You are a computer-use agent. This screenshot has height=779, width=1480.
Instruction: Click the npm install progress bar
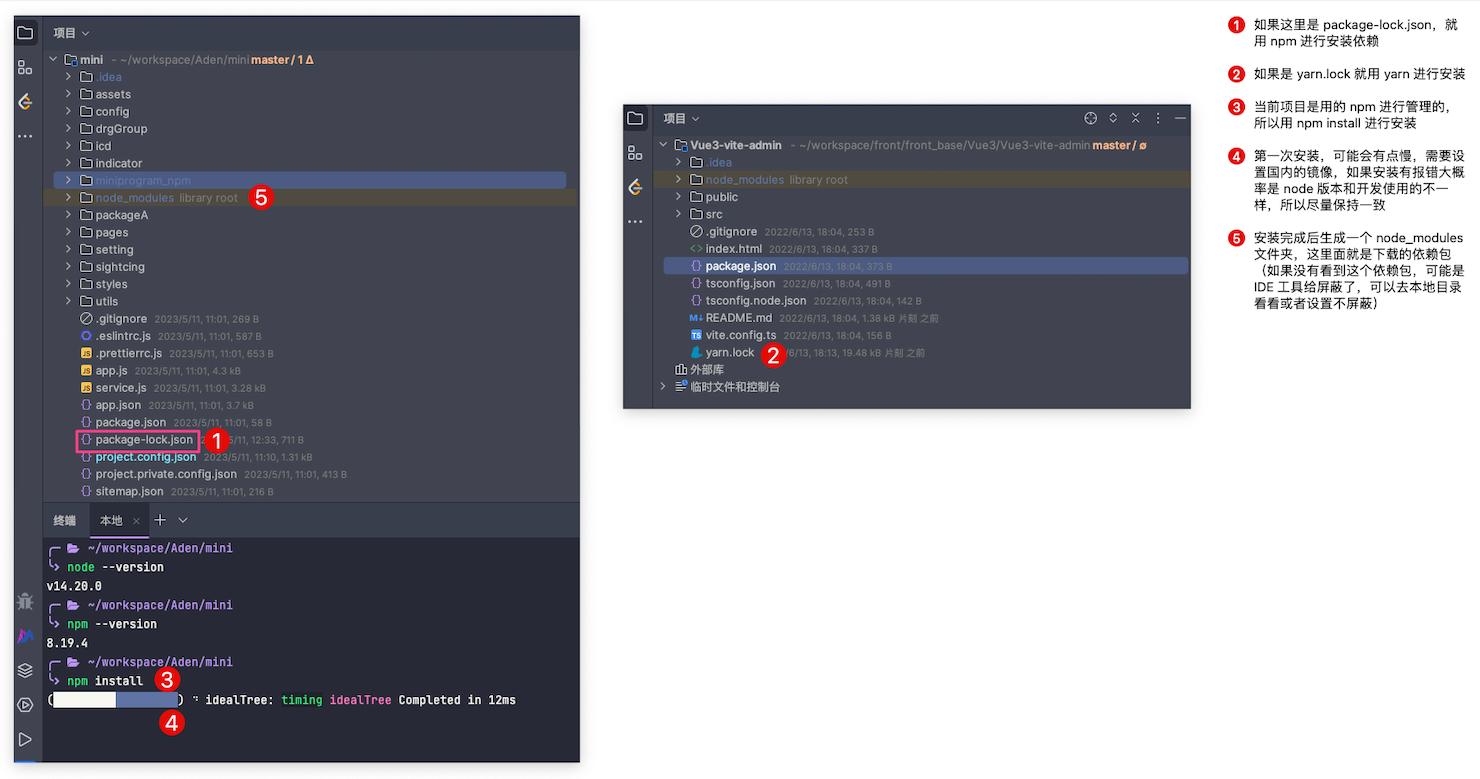tap(115, 700)
